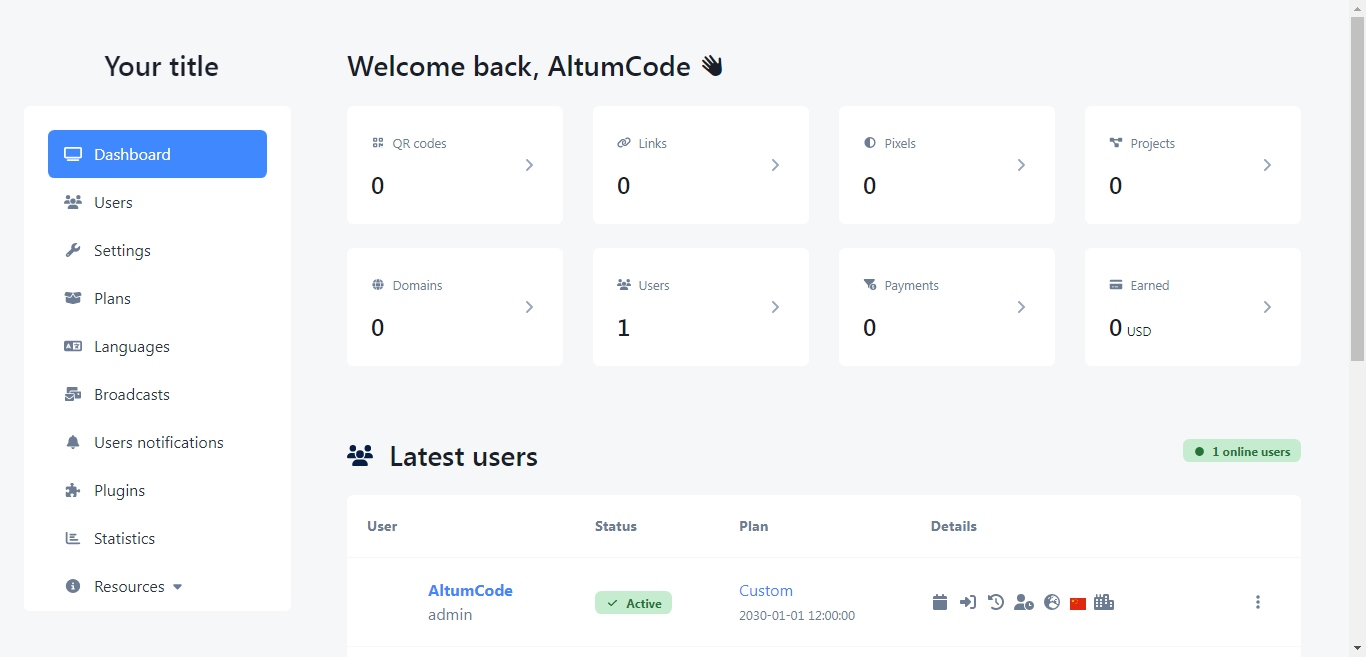Click the history clock icon in Details
1366x657 pixels.
click(996, 602)
